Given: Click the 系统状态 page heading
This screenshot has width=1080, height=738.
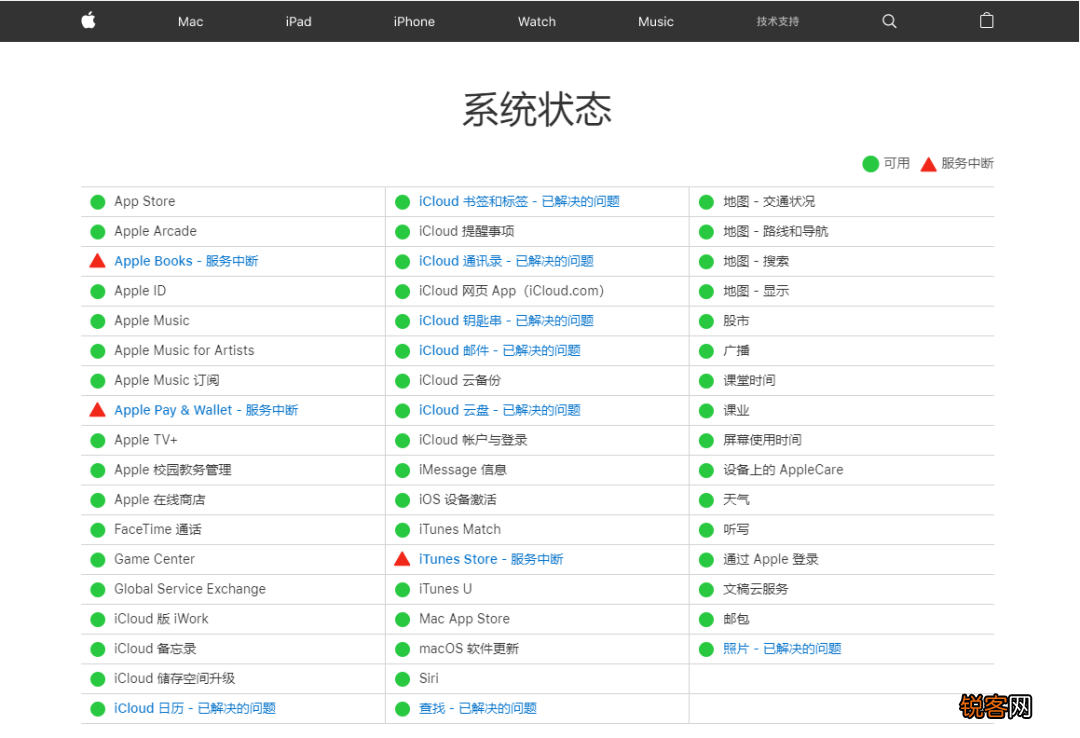Looking at the screenshot, I should pyautogui.click(x=537, y=109).
